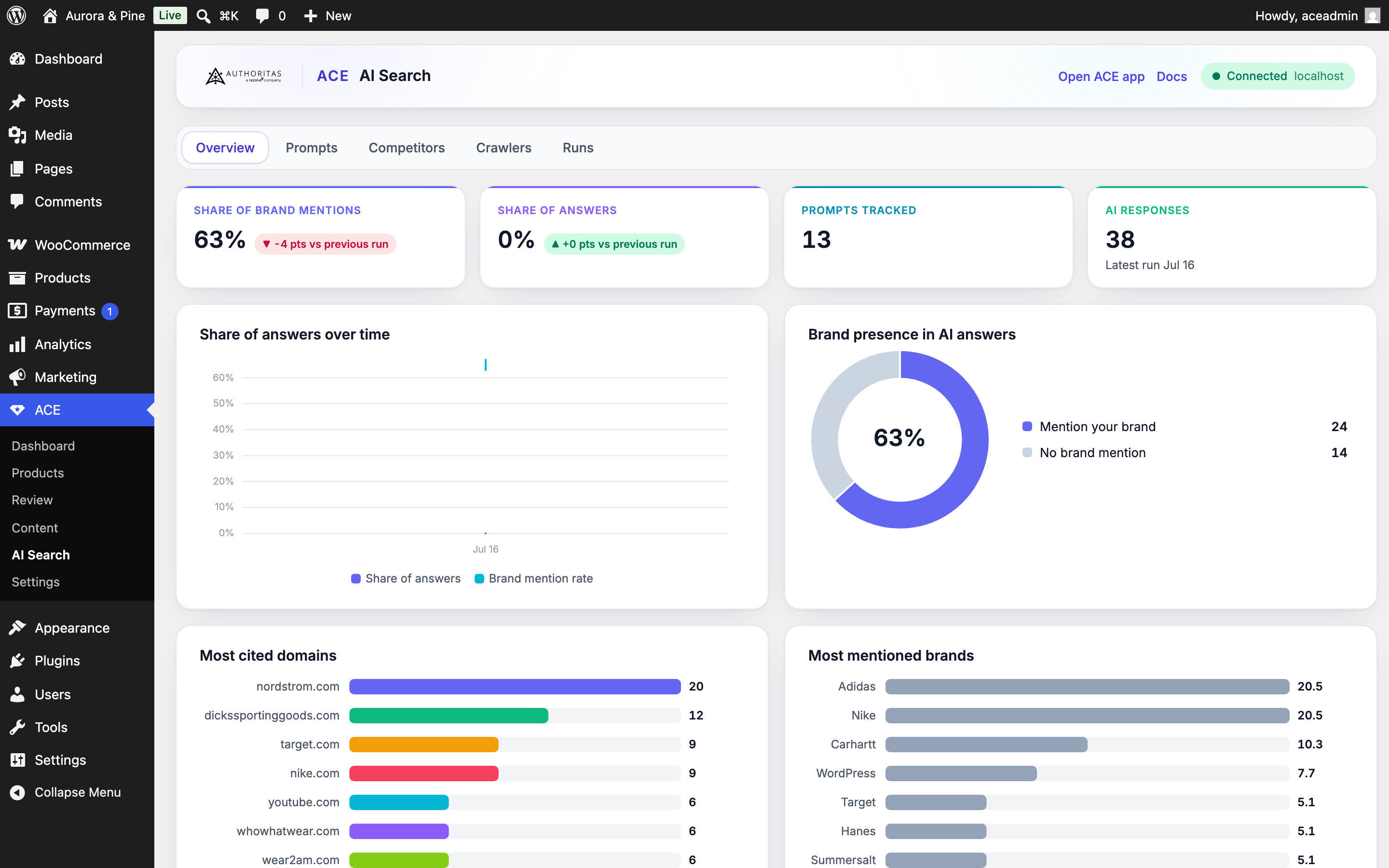Click the Prompts Tracked 13 card
The height and width of the screenshot is (868, 1389).
pyautogui.click(x=927, y=236)
